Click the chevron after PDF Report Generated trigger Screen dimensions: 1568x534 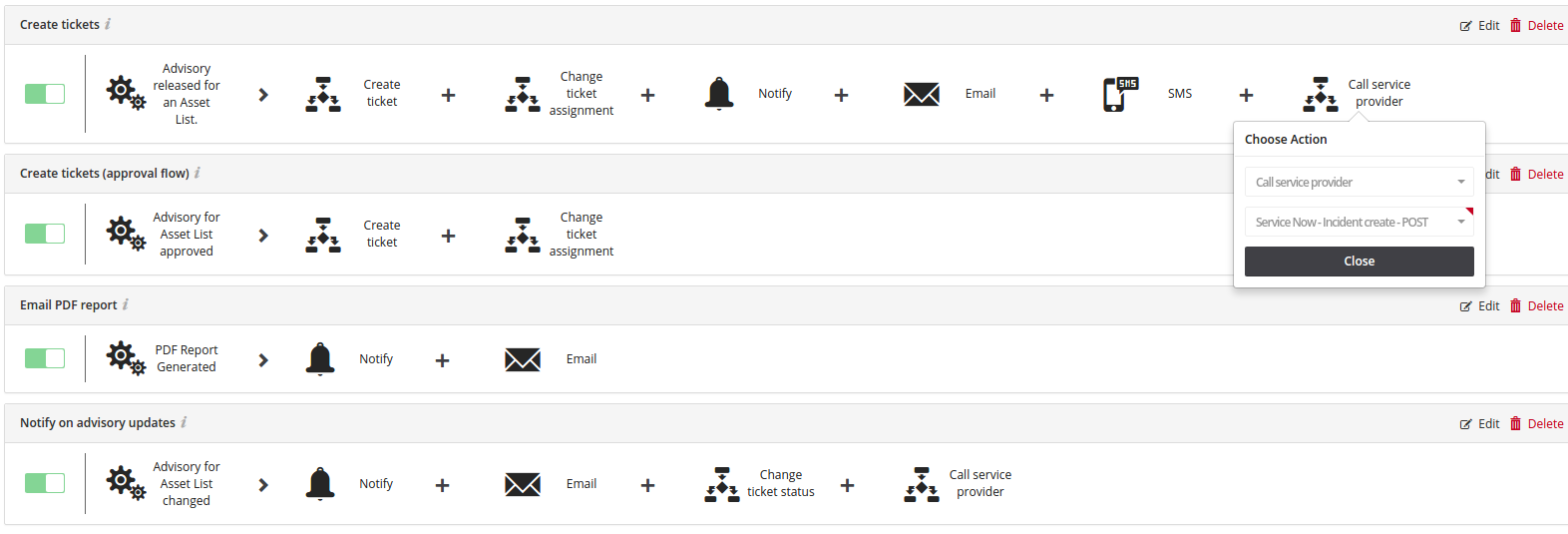coord(263,359)
